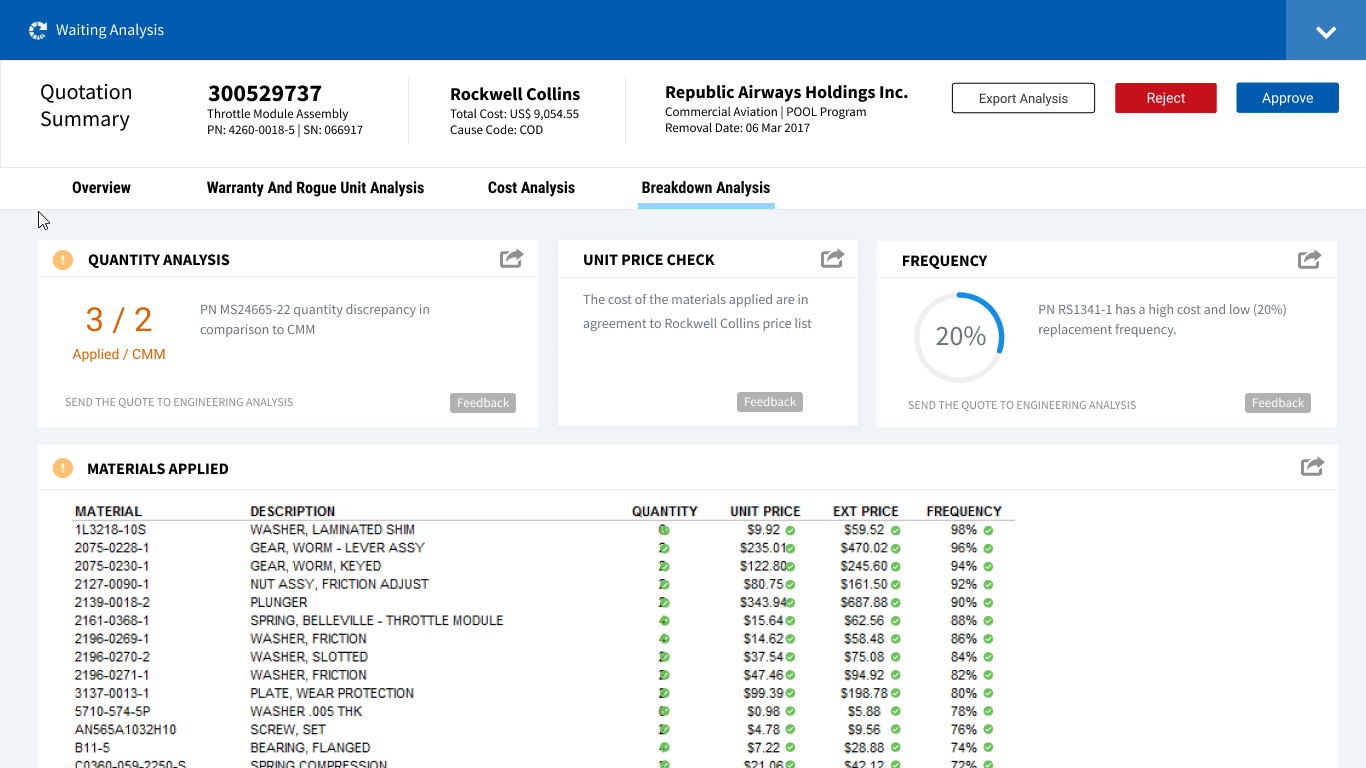
Task: Click the MATERIAL column header
Action: 108,511
